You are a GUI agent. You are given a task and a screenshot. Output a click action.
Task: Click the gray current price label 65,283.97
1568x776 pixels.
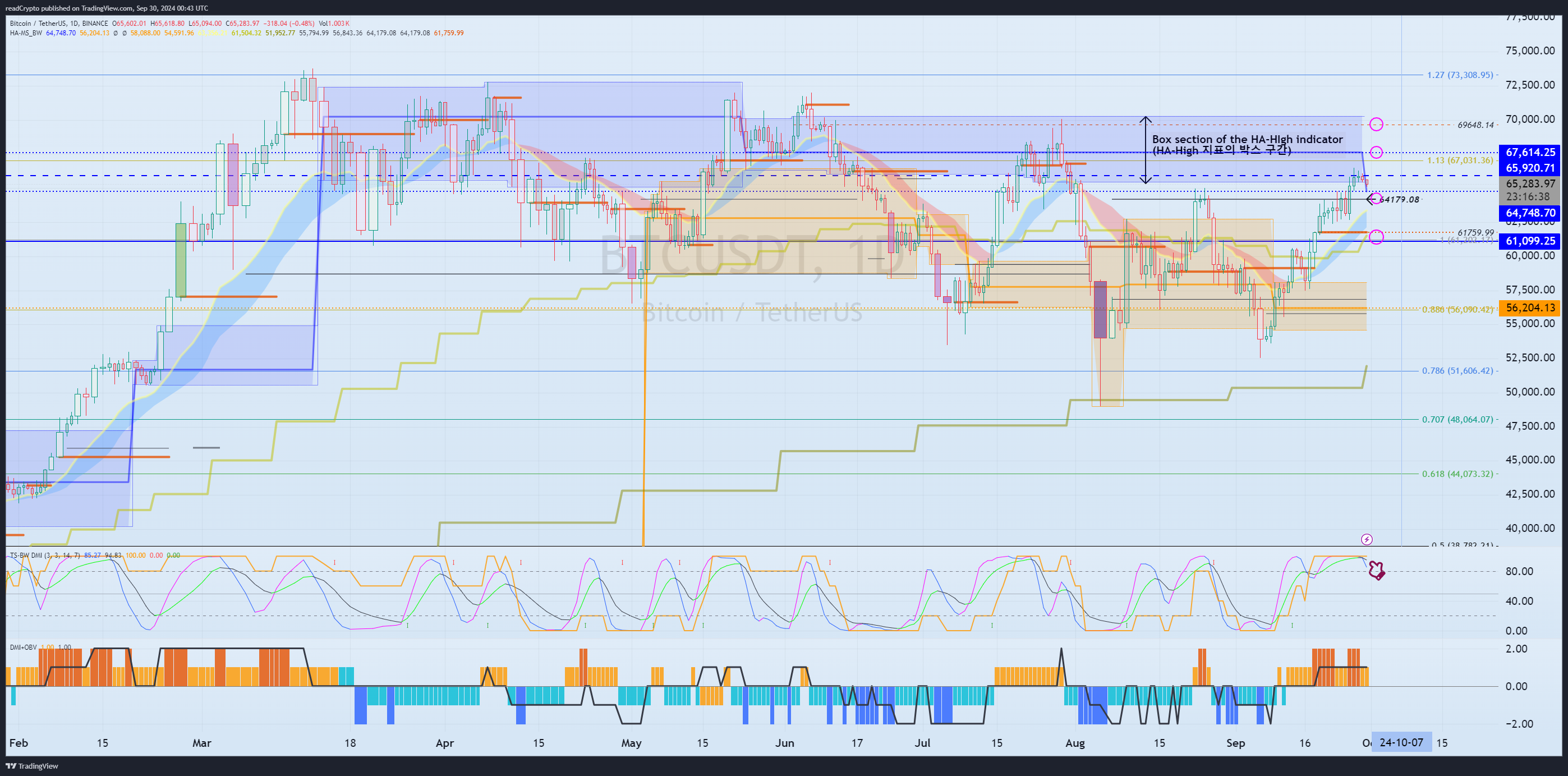(x=1530, y=183)
